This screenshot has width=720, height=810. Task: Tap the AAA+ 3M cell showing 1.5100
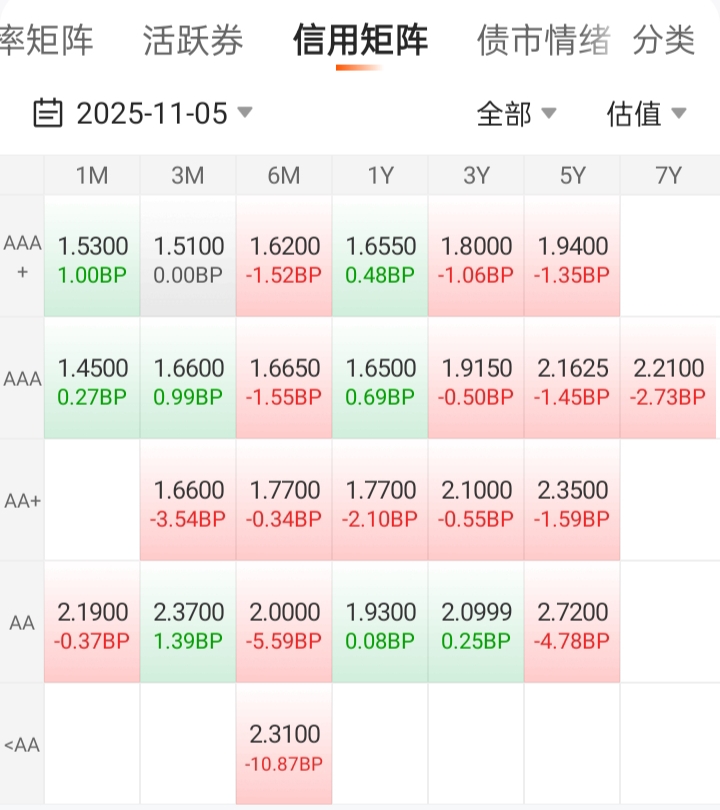point(188,258)
